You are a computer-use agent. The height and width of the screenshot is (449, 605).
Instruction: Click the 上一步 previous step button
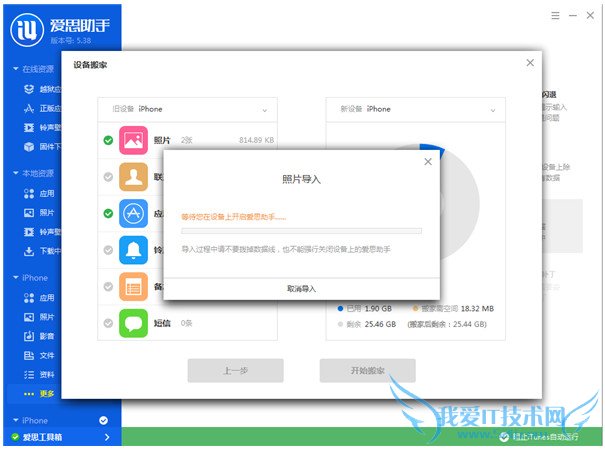coord(235,371)
